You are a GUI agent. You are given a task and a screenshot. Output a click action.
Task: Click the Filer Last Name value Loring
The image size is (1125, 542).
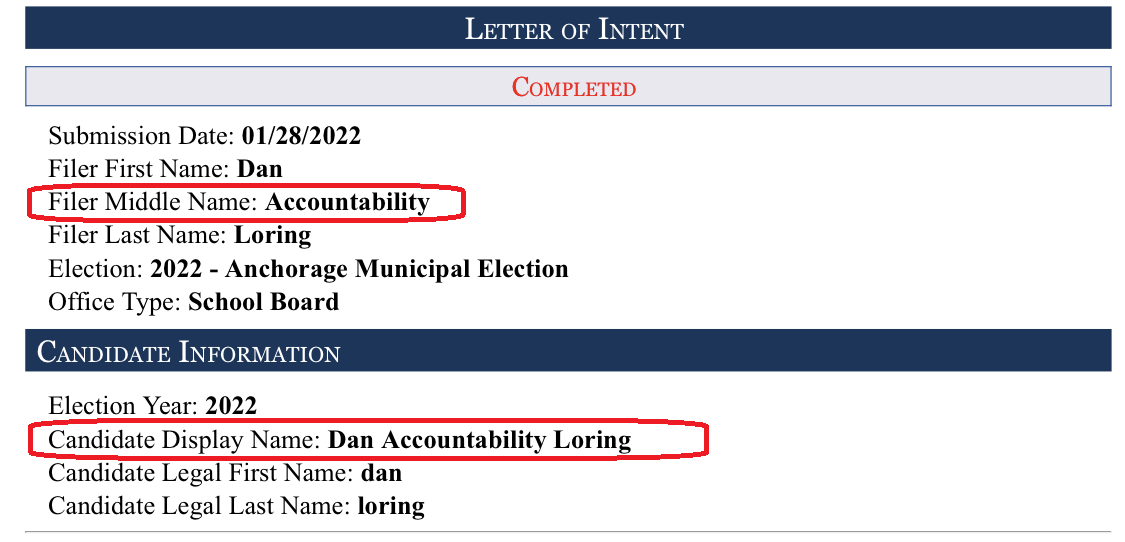coord(273,235)
